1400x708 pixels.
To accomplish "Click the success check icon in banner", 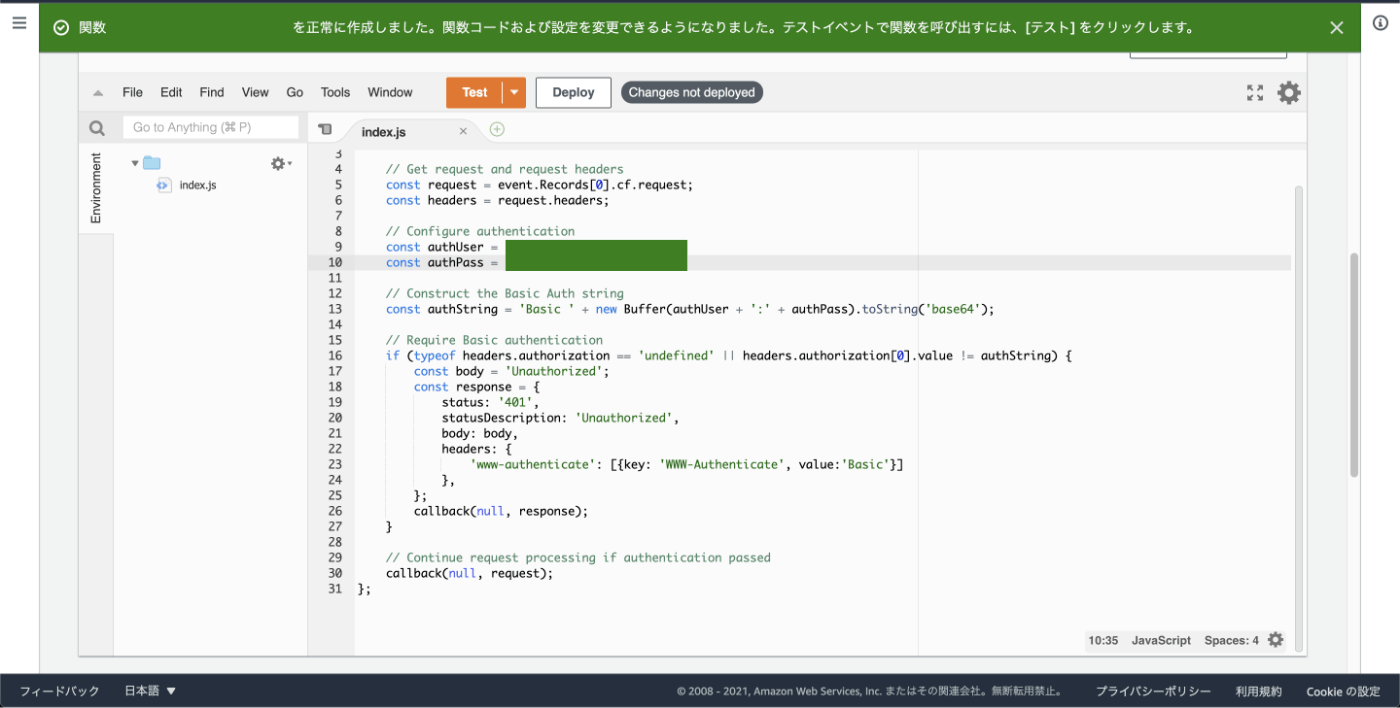I will click(x=61, y=28).
